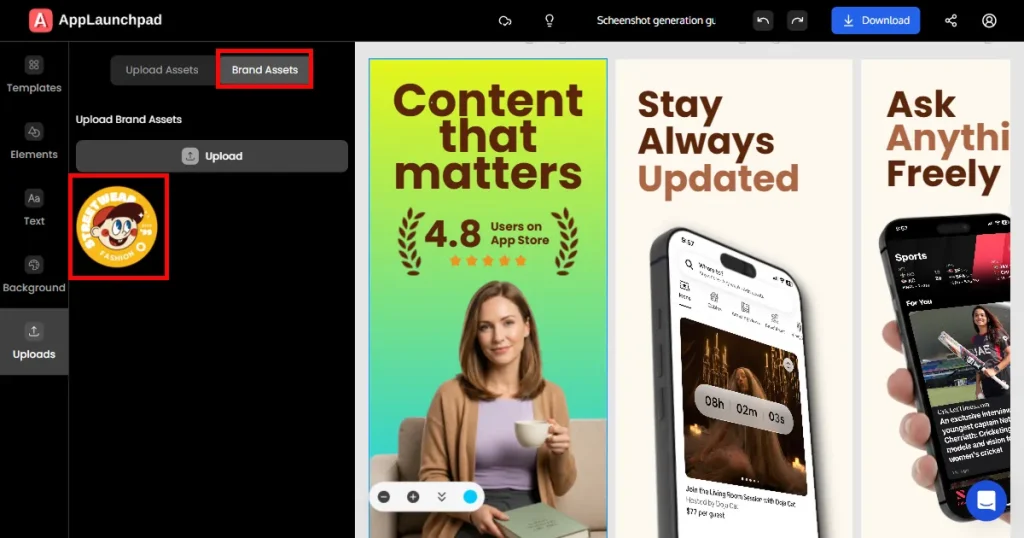
Task: Click the lightbulb tips icon
Action: [549, 21]
